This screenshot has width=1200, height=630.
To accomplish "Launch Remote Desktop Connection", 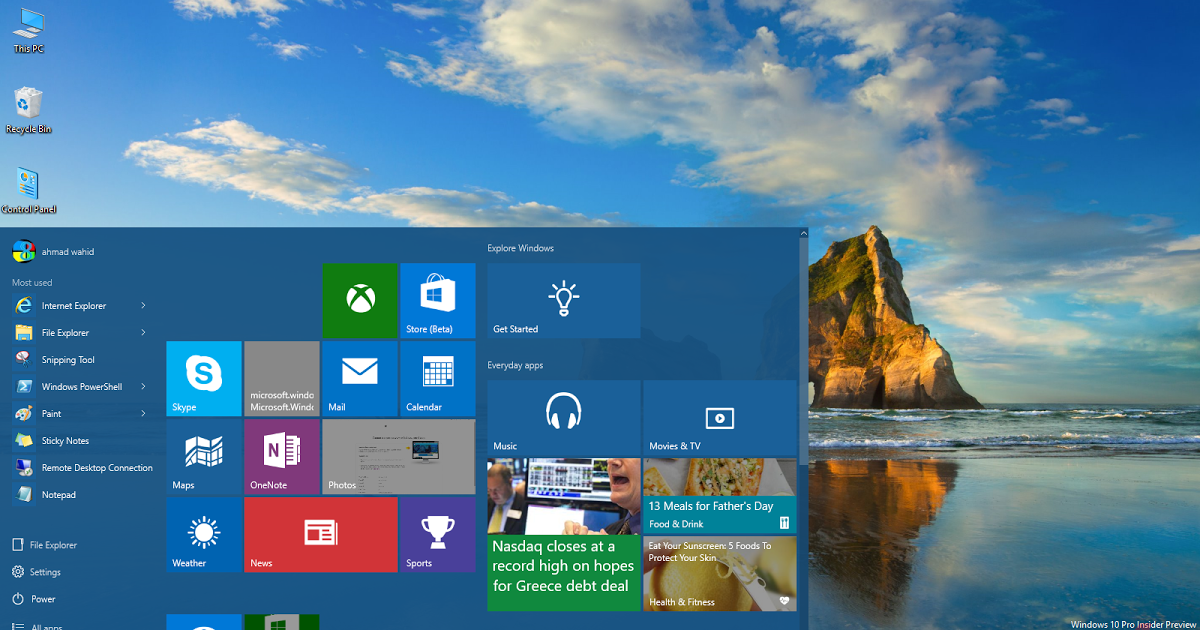I will tap(97, 468).
